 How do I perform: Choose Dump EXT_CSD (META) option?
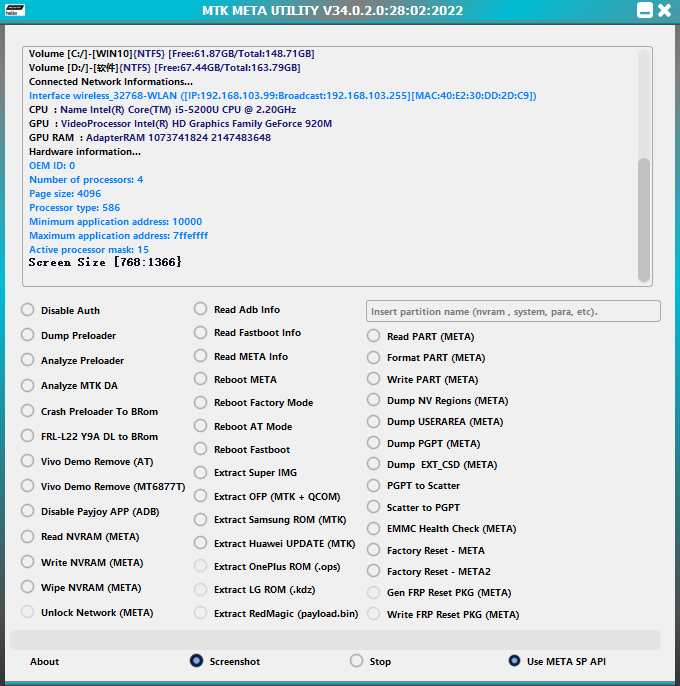(373, 464)
